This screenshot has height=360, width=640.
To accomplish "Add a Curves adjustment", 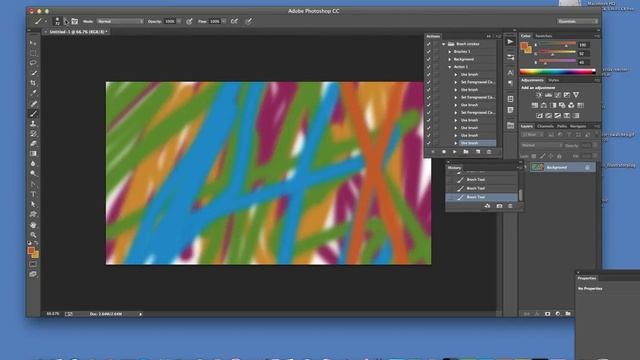I will 558,95.
